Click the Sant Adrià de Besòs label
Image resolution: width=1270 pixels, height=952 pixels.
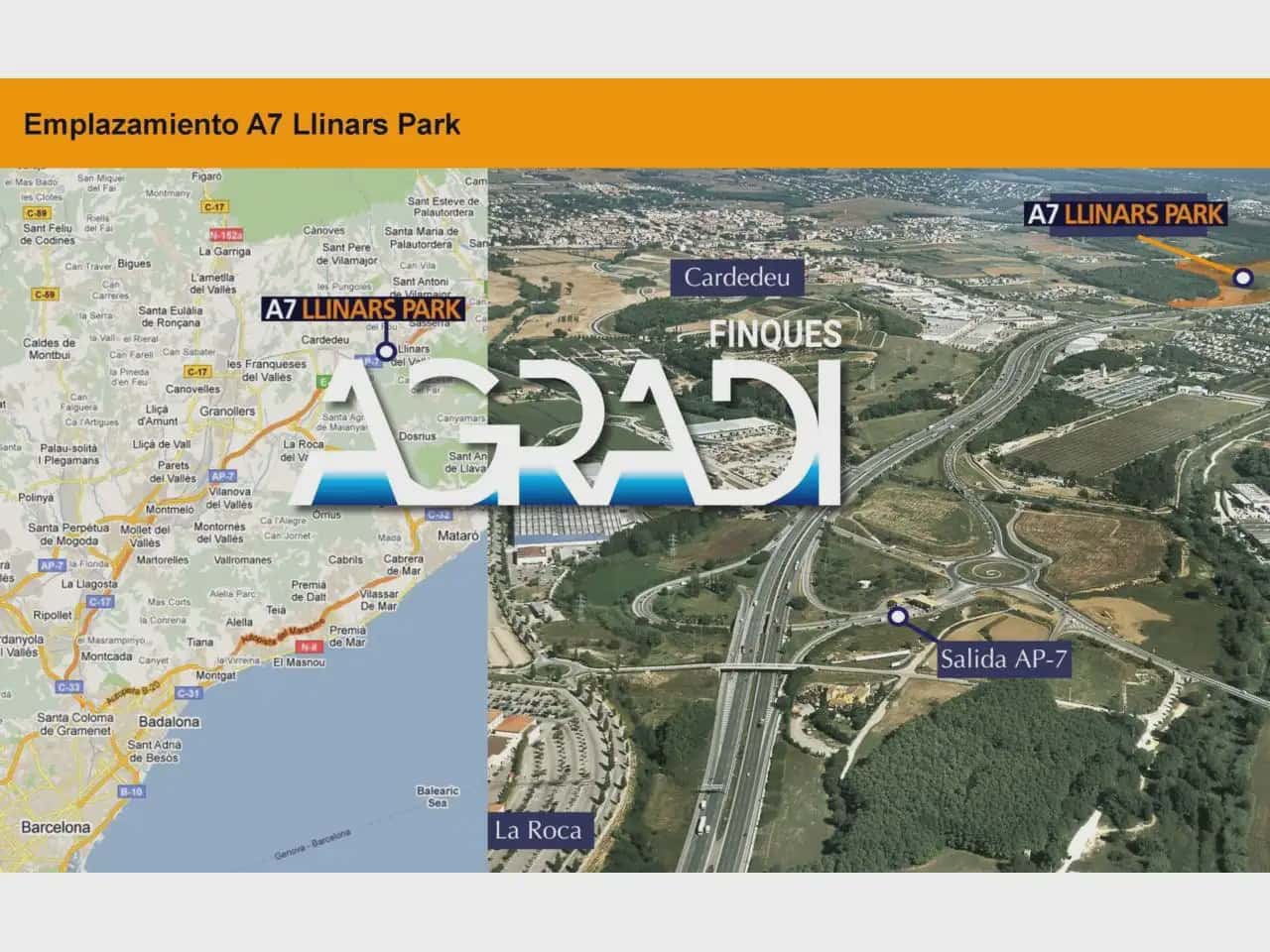(154, 751)
